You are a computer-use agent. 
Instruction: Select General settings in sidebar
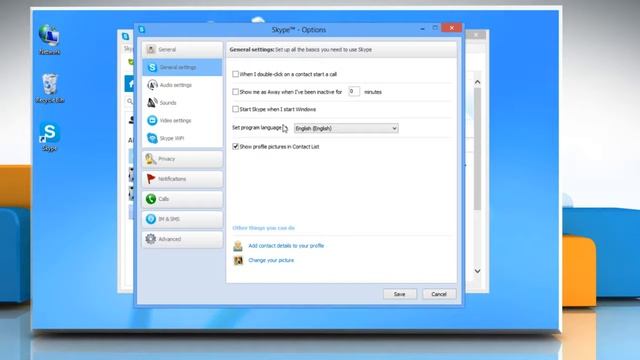coord(182,67)
